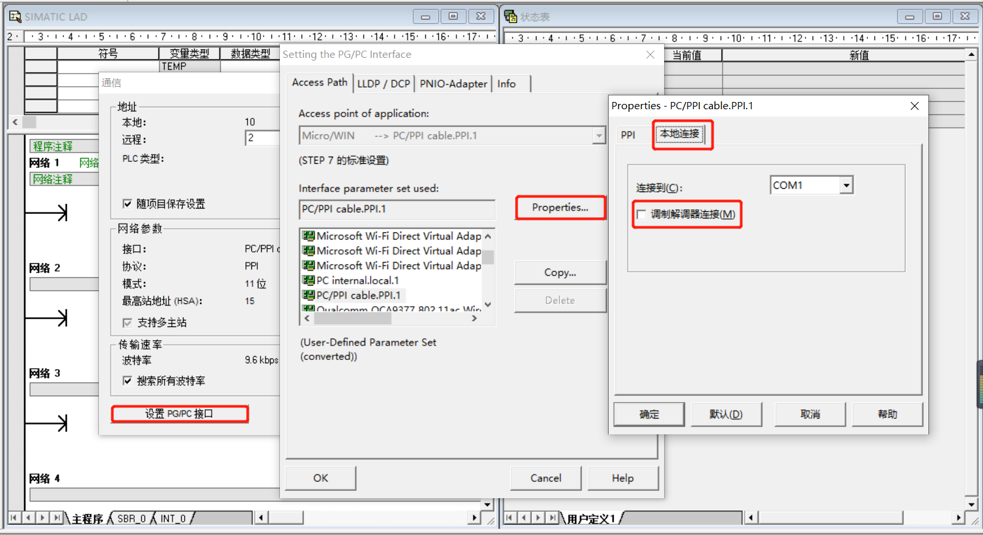Select the Qualcomm QCA9377 interface entry
The image size is (983, 535).
(x=392, y=309)
